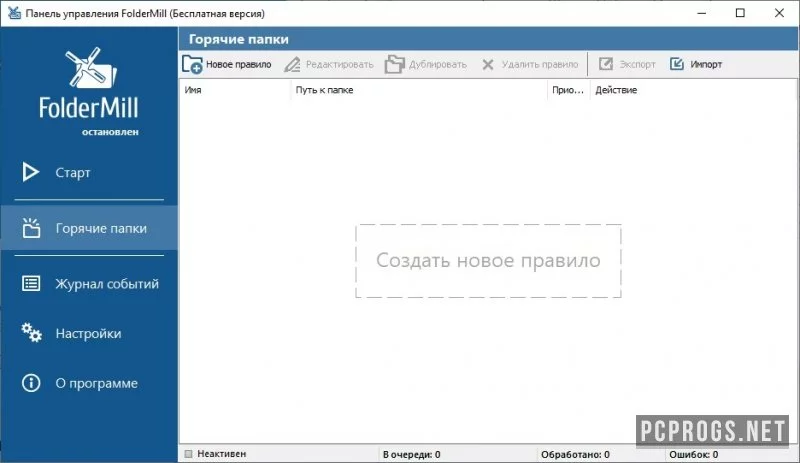800x463 pixels.
Task: Click the FolderMill logo
Action: (x=89, y=84)
